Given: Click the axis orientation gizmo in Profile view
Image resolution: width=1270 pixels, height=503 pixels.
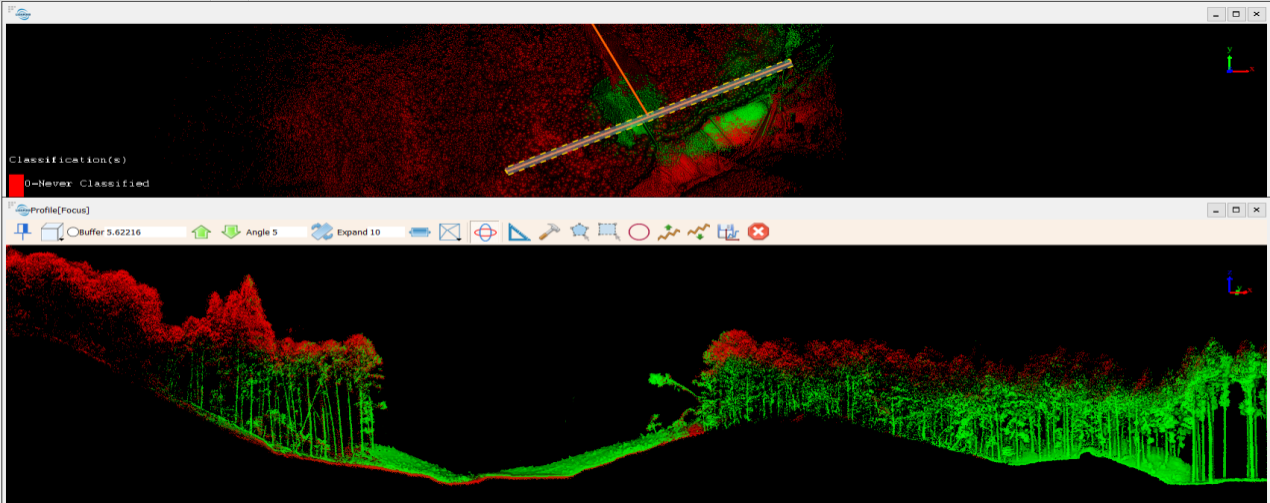Looking at the screenshot, I should (x=1239, y=284).
